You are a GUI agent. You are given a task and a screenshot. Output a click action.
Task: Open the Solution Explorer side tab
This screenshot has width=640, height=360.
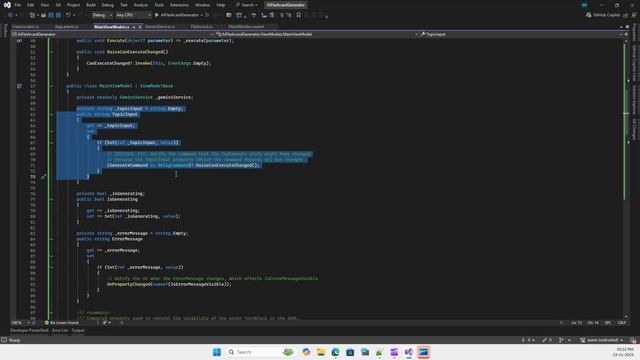634,100
